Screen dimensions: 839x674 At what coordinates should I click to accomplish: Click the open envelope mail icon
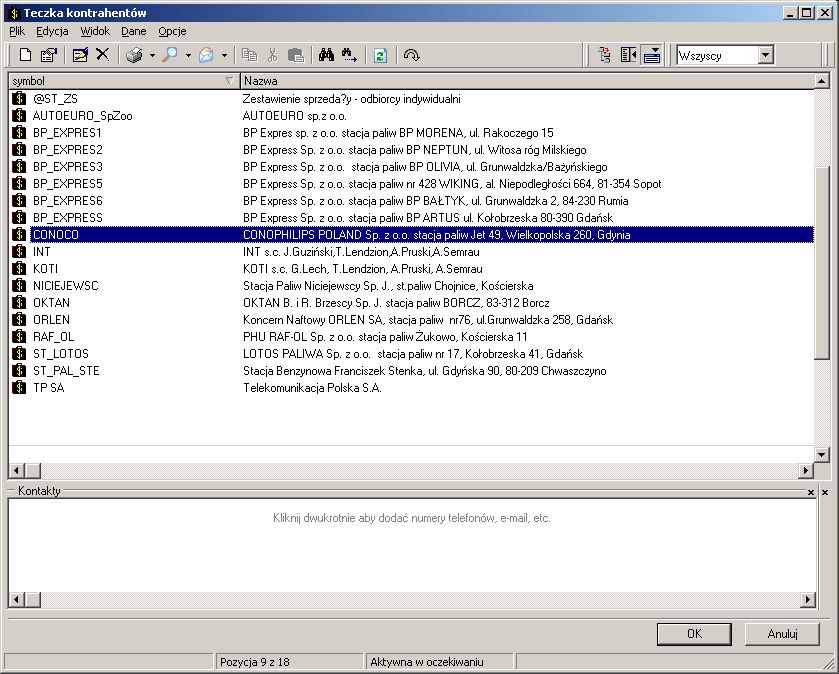tap(206, 55)
